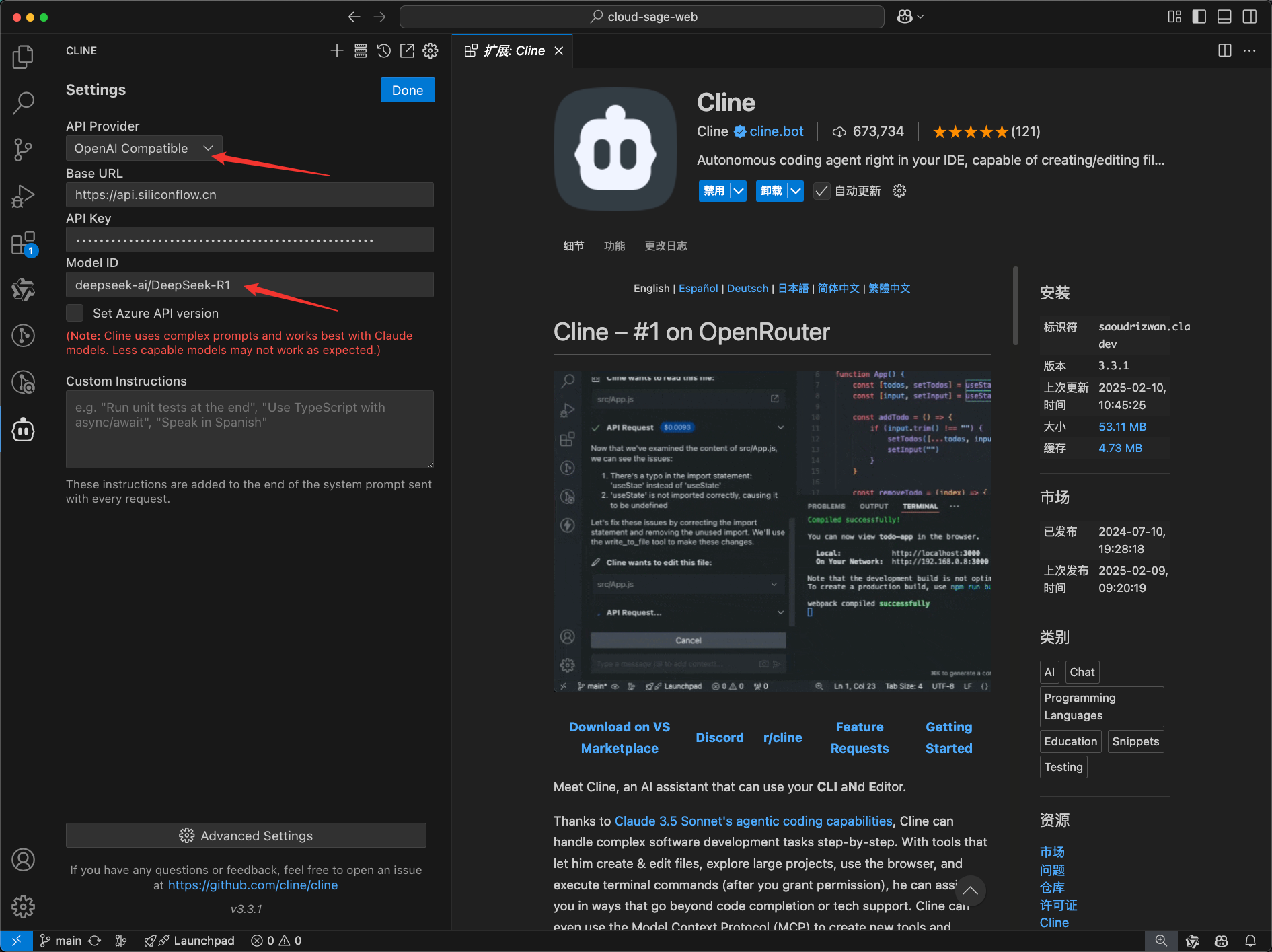Open Español readme link
The height and width of the screenshot is (952, 1272).
pyautogui.click(x=698, y=288)
